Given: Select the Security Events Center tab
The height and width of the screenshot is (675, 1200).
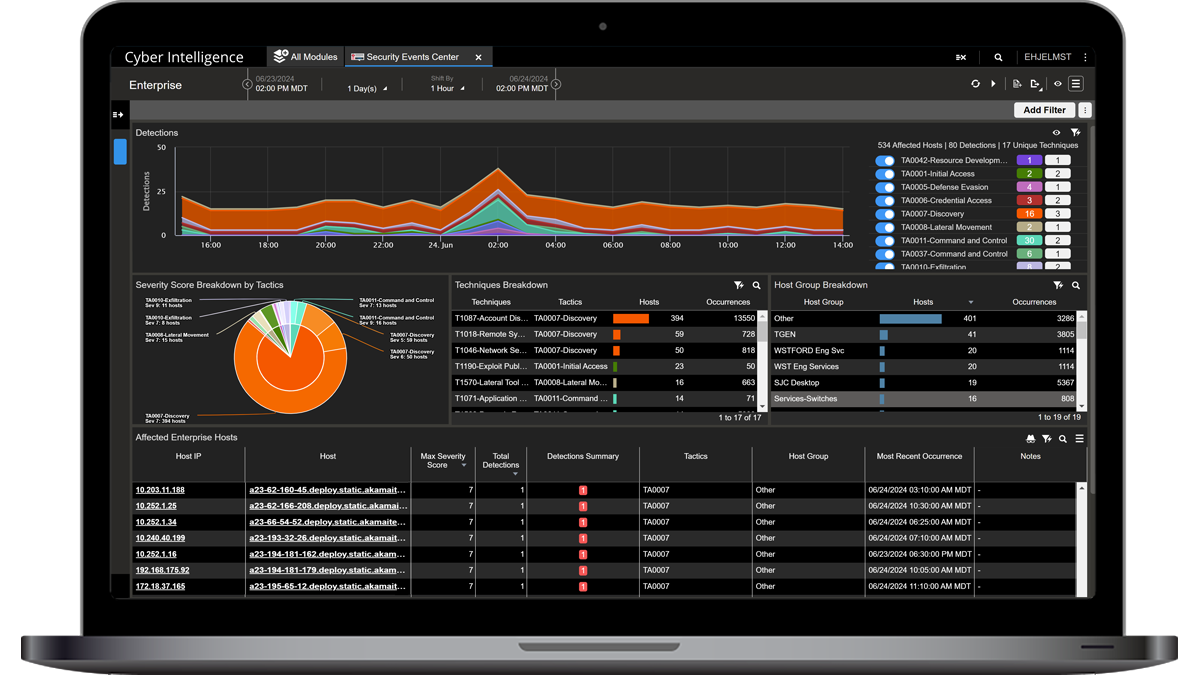Looking at the screenshot, I should [x=411, y=57].
